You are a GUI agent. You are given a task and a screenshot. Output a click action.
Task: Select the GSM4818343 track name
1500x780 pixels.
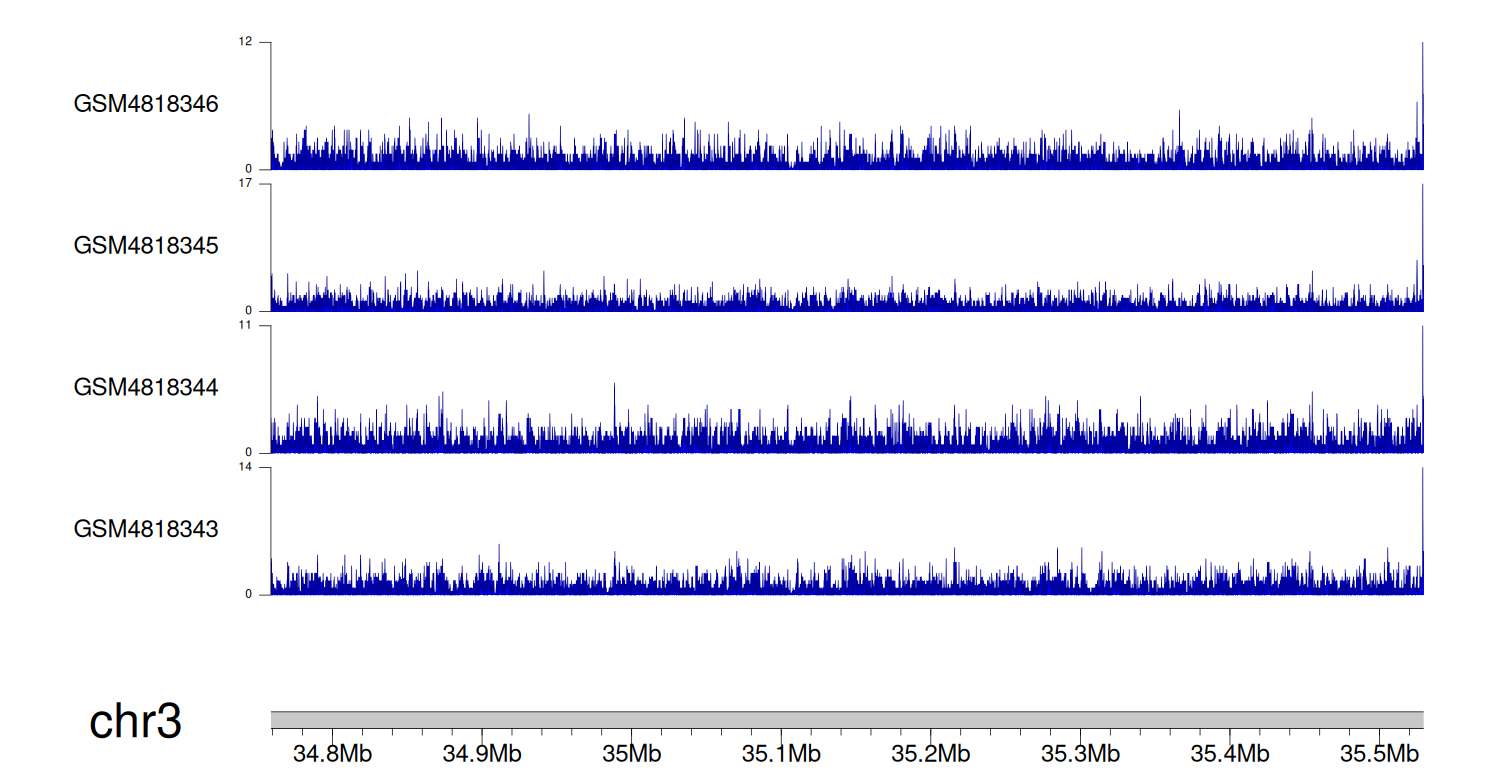point(146,529)
